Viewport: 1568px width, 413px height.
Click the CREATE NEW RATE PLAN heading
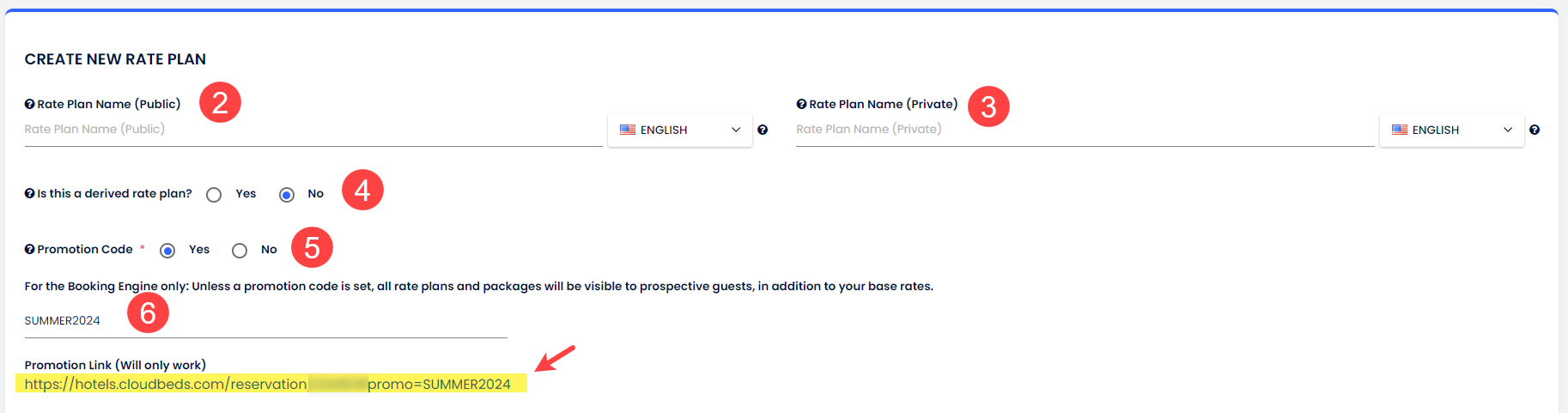click(115, 59)
